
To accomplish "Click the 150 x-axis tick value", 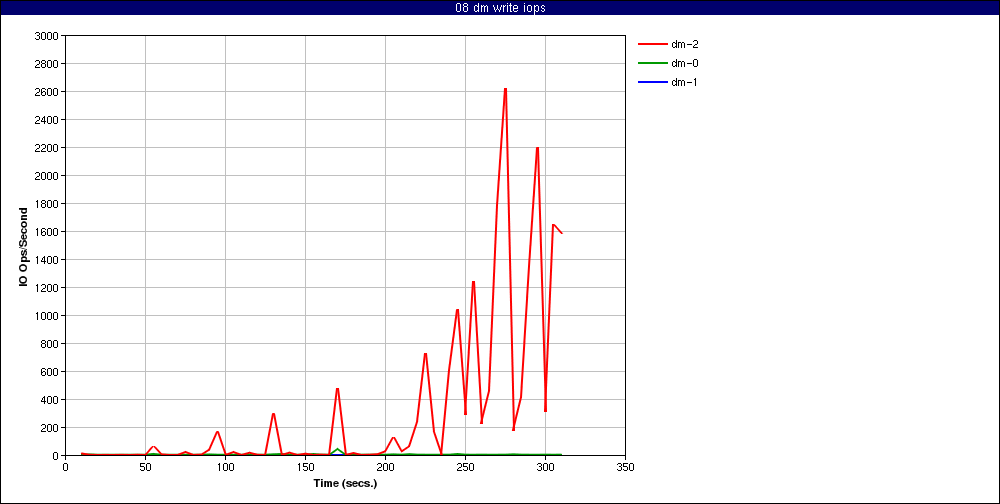I will pos(305,467).
